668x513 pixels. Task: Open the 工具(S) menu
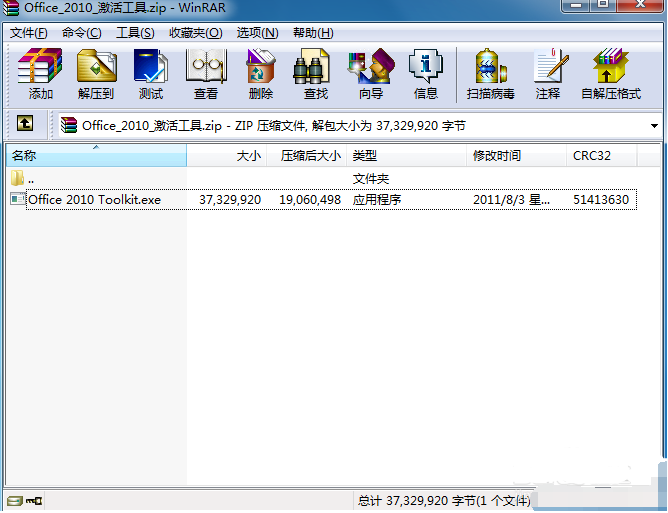(135, 33)
